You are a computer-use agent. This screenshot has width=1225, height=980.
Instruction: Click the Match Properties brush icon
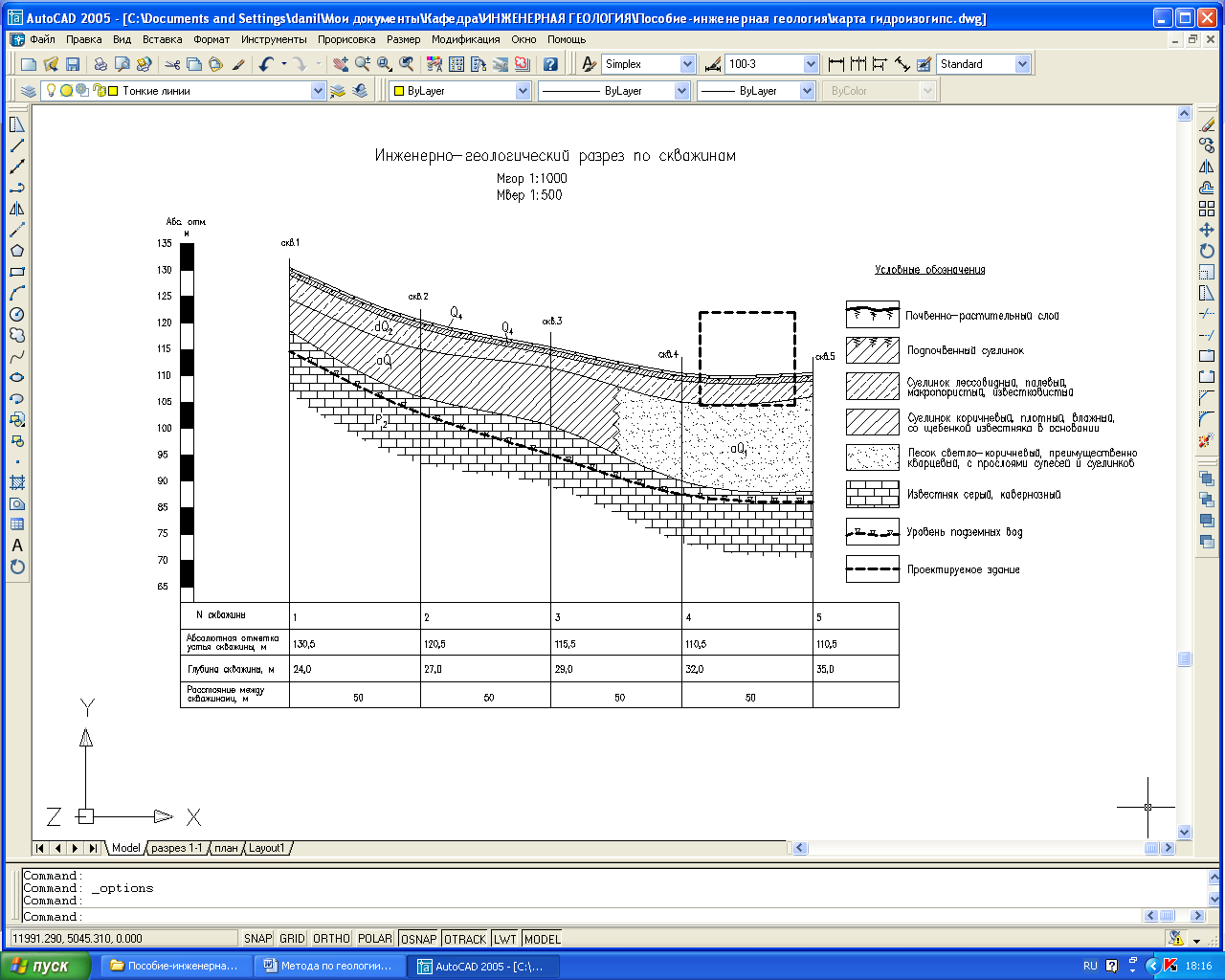click(x=238, y=64)
